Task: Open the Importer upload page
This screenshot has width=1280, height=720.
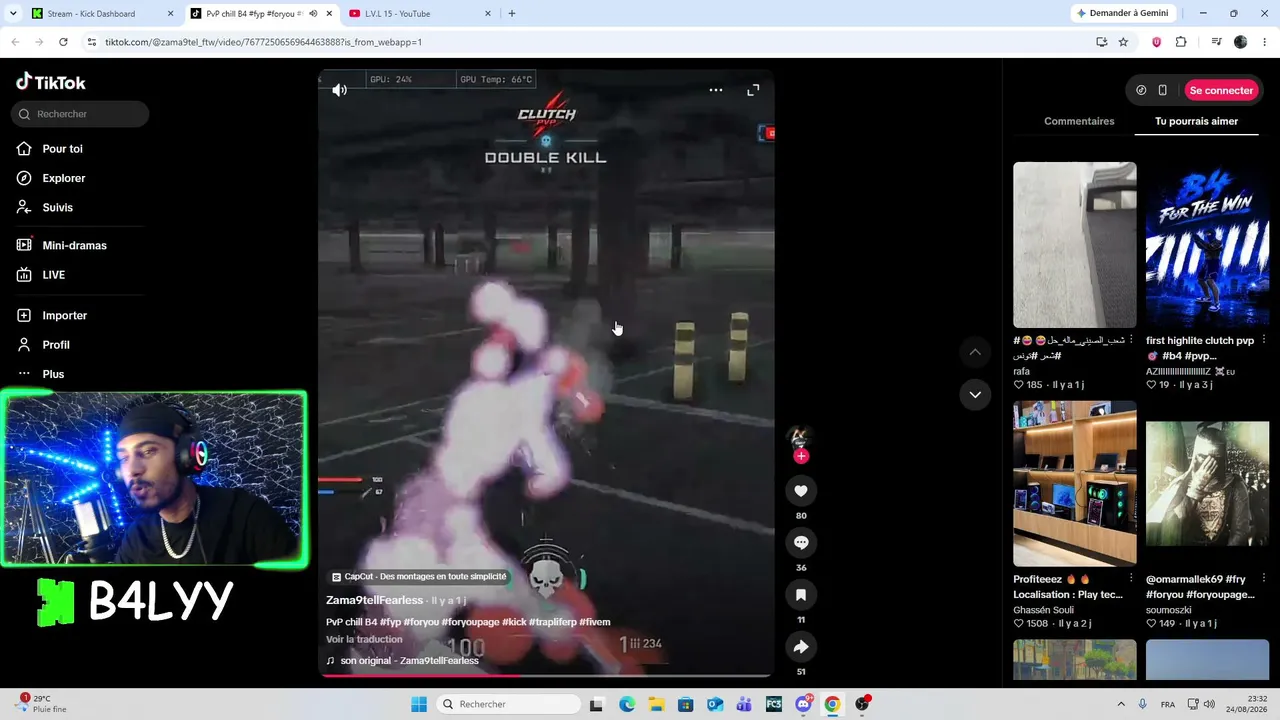Action: tap(64, 315)
